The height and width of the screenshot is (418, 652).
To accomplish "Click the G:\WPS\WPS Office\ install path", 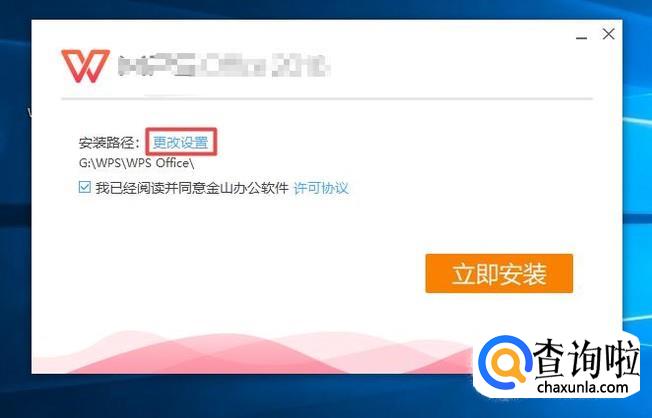I will pos(137,163).
